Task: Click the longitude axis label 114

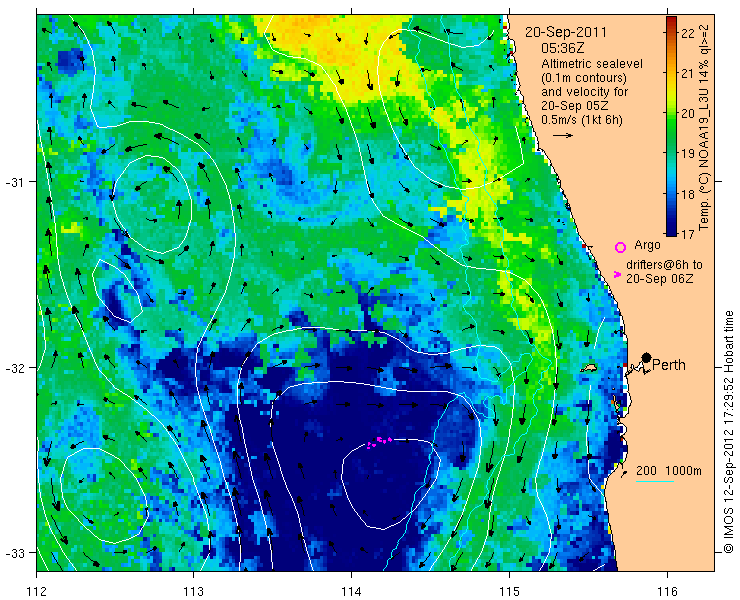Action: (351, 591)
